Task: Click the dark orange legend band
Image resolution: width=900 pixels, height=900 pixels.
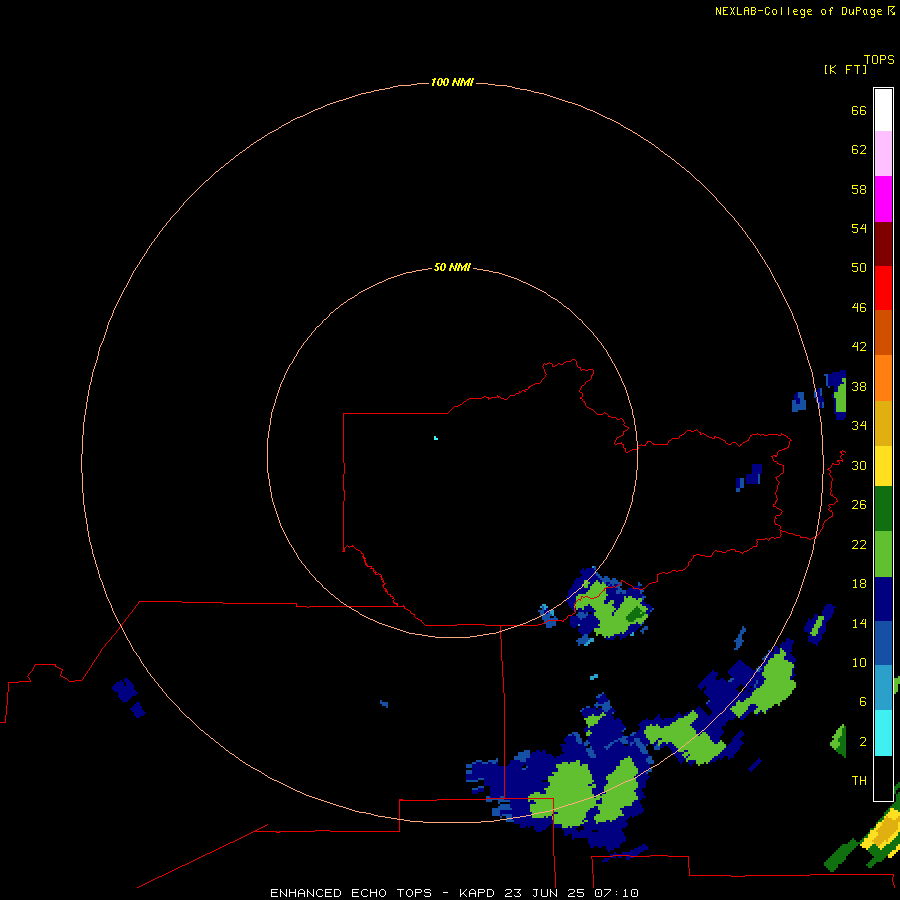Action: (x=883, y=333)
